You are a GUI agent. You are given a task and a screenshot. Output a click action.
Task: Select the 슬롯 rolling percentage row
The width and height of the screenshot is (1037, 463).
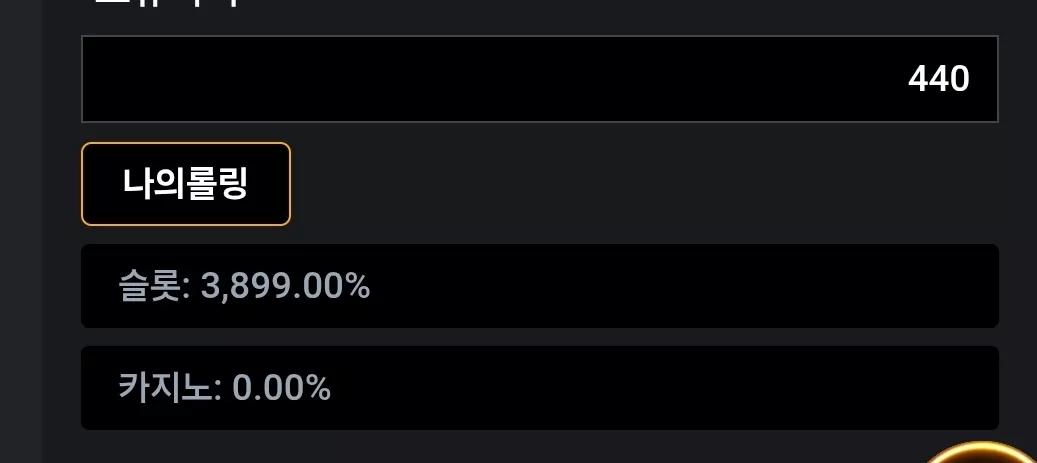(540, 286)
